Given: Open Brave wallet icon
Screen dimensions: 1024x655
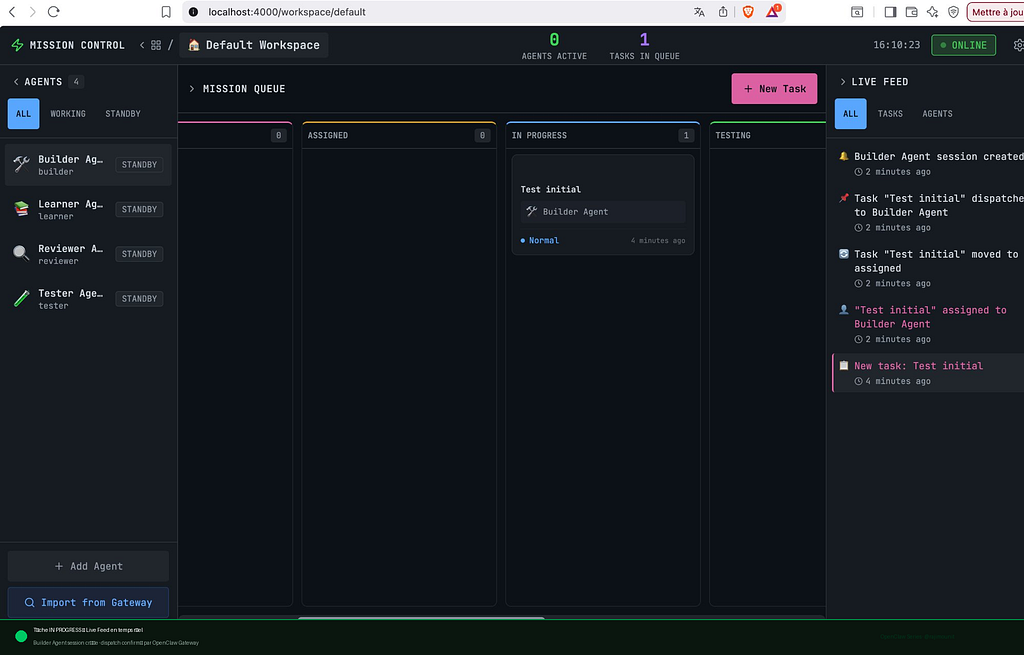Looking at the screenshot, I should tap(912, 12).
